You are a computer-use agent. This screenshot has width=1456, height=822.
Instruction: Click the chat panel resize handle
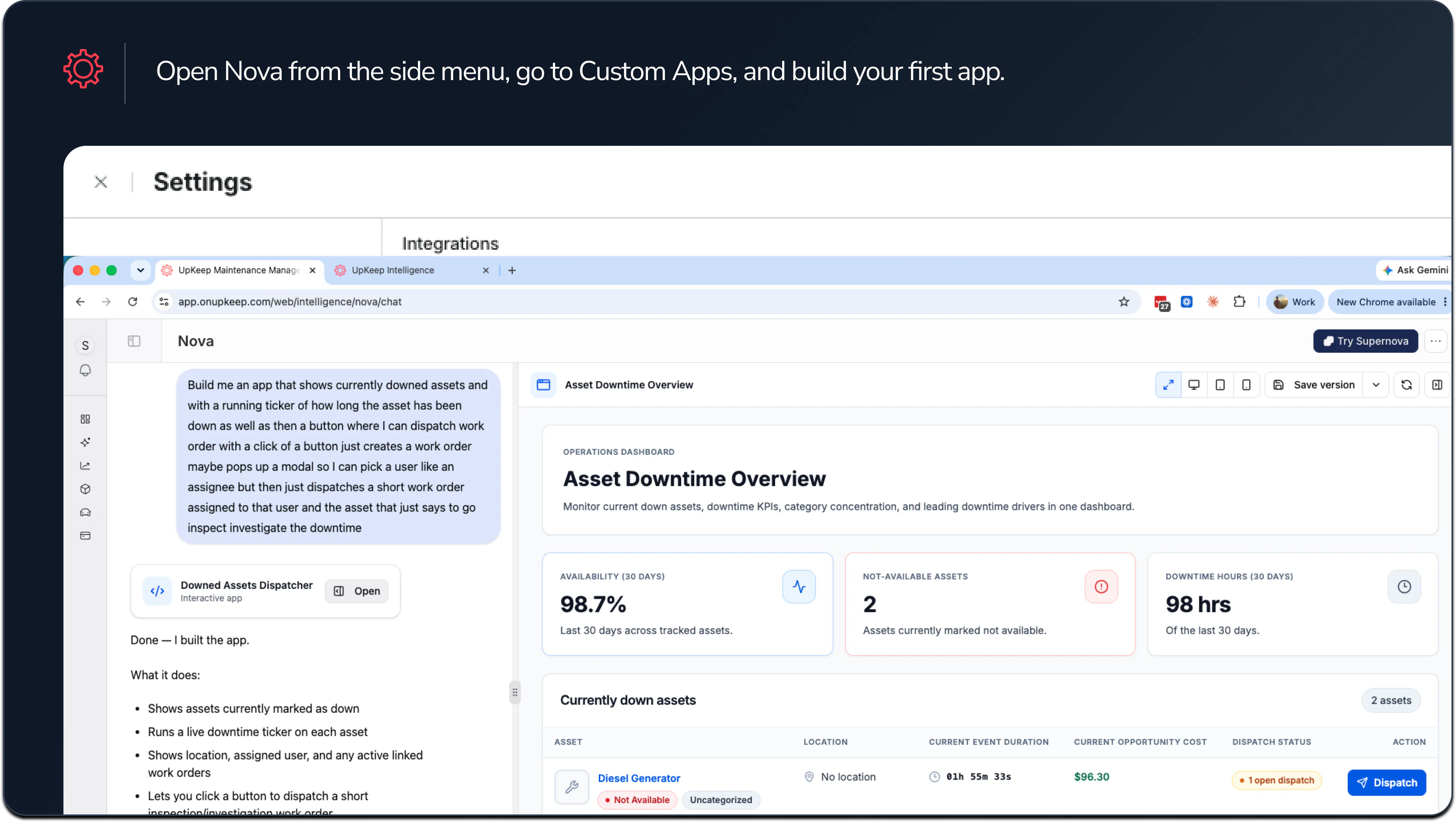pyautogui.click(x=514, y=692)
